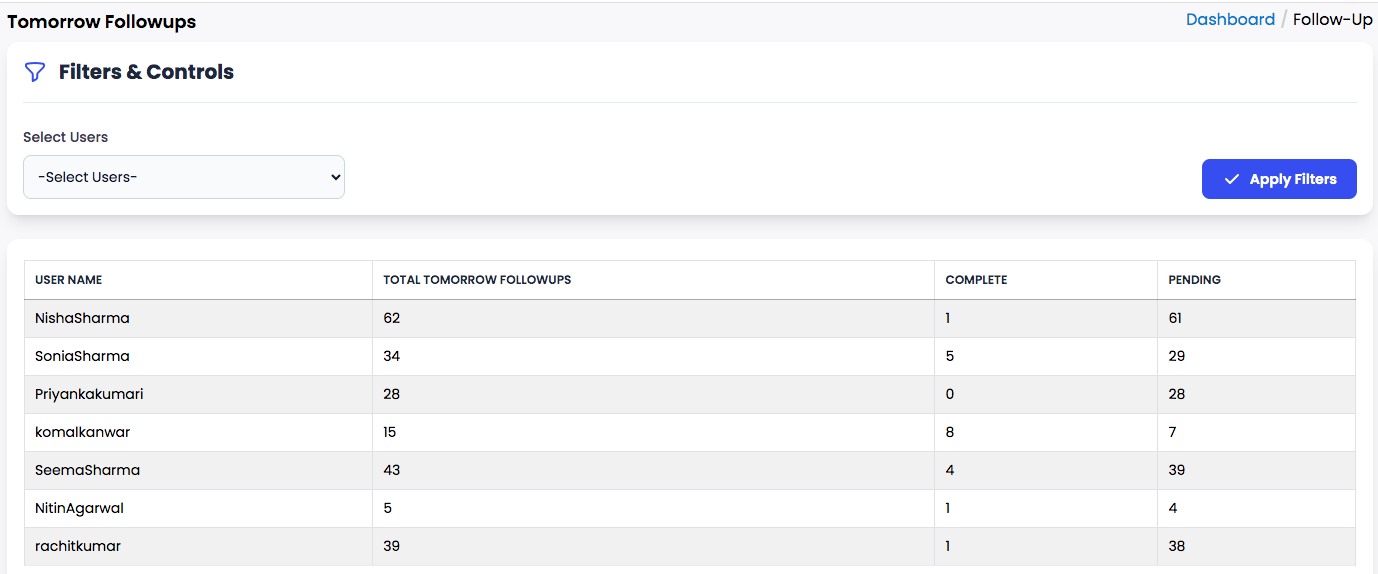Select SeemaSharma's total followups value 43
This screenshot has width=1378, height=574.
tap(392, 470)
